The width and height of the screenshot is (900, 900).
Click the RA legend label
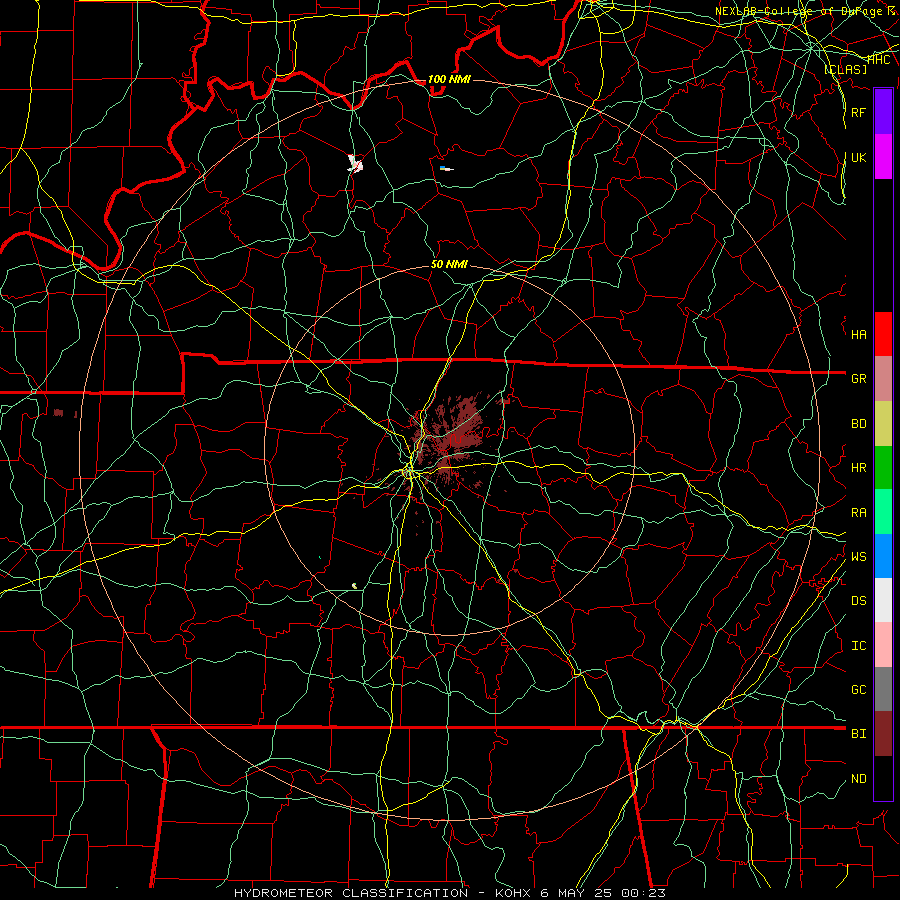[x=858, y=513]
